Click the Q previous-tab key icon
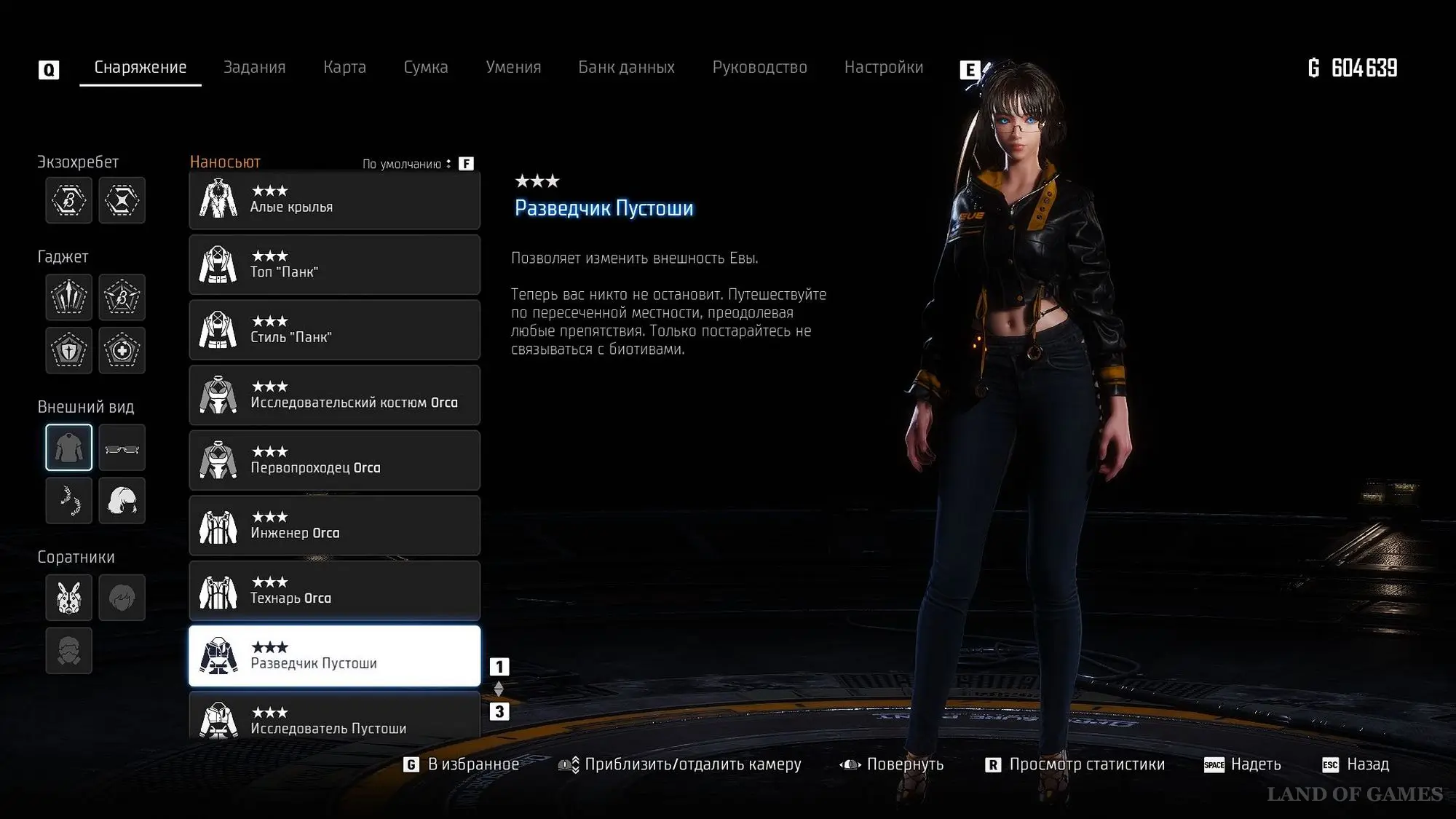This screenshot has width=1456, height=819. (x=49, y=70)
